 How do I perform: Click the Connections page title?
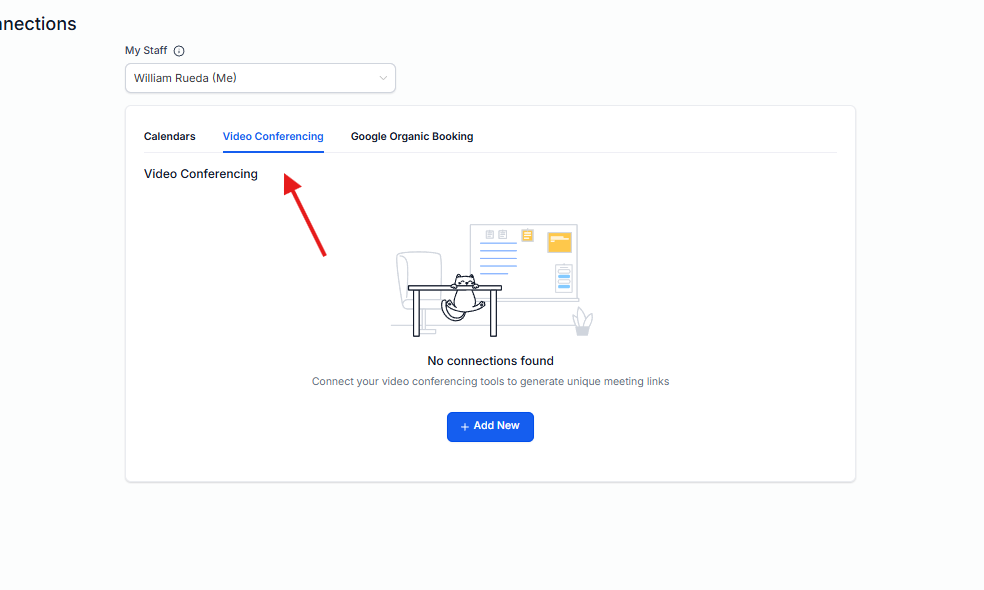(38, 24)
